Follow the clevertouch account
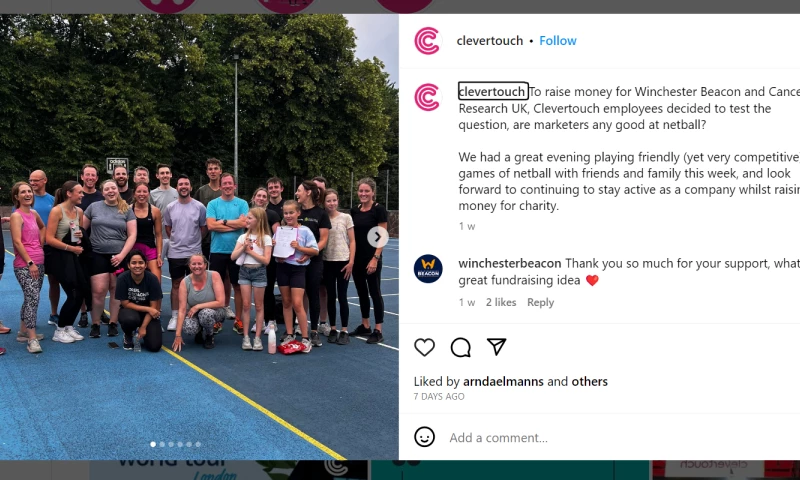 tap(558, 41)
